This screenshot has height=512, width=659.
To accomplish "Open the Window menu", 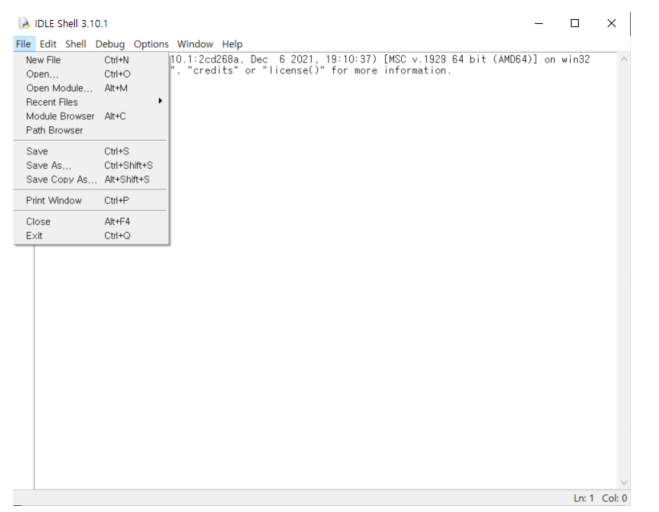I will 195,44.
